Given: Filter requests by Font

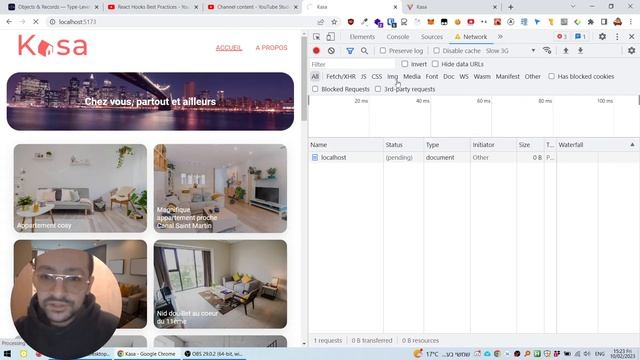Looking at the screenshot, I should click(431, 76).
